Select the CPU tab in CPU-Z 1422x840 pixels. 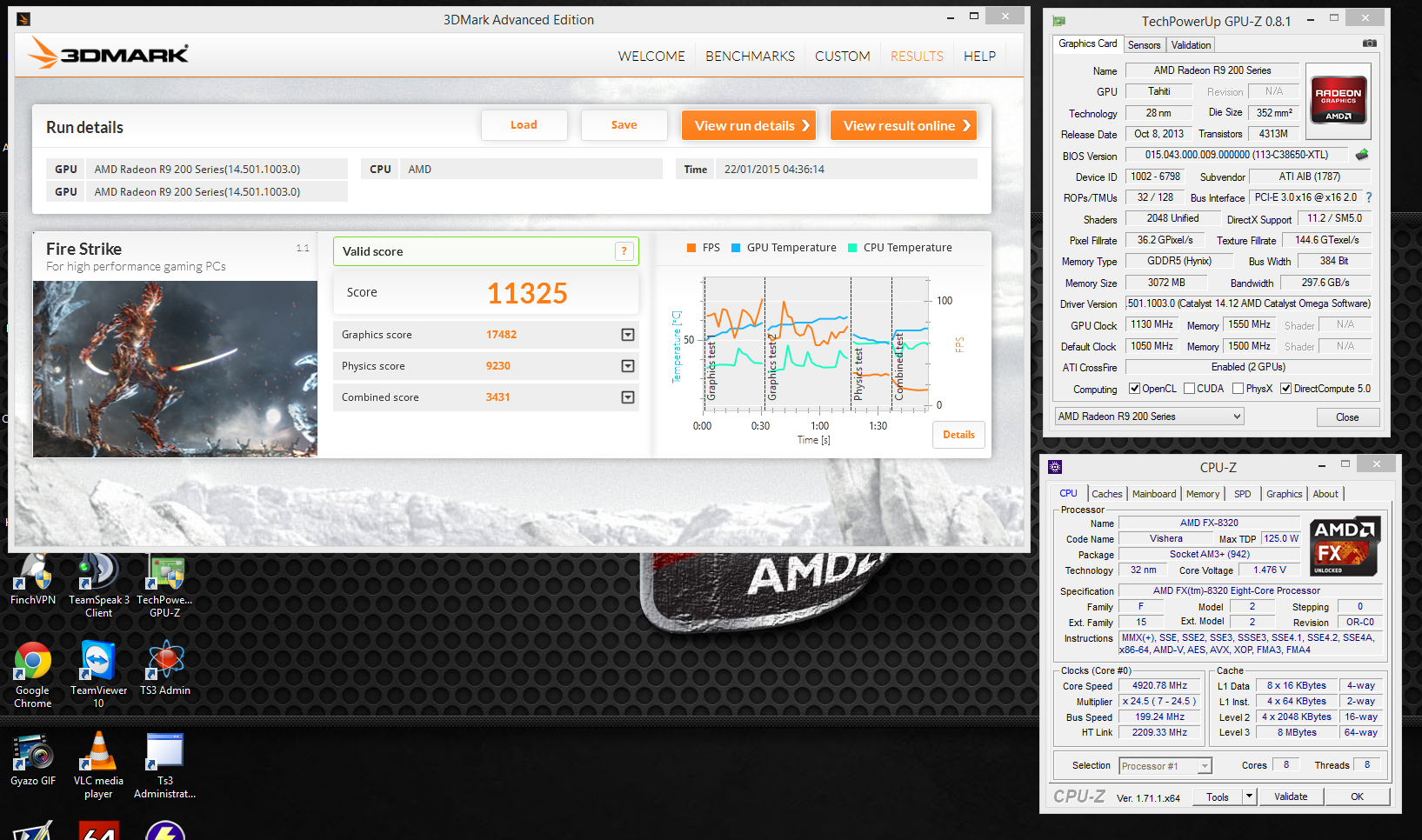(x=1068, y=493)
